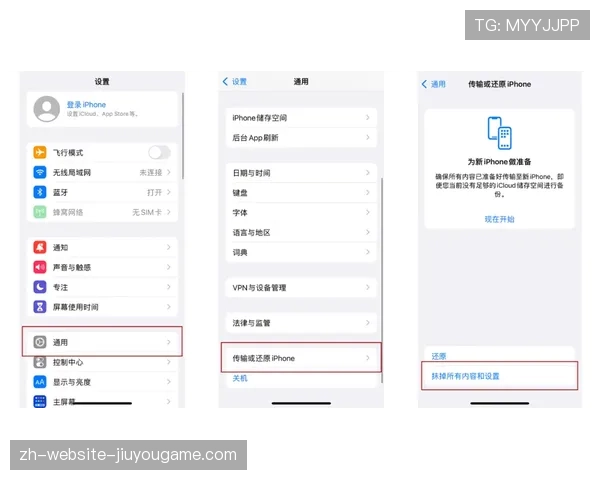Toggle the Airplane mode switch
This screenshot has height=480, width=600.
click(160, 152)
